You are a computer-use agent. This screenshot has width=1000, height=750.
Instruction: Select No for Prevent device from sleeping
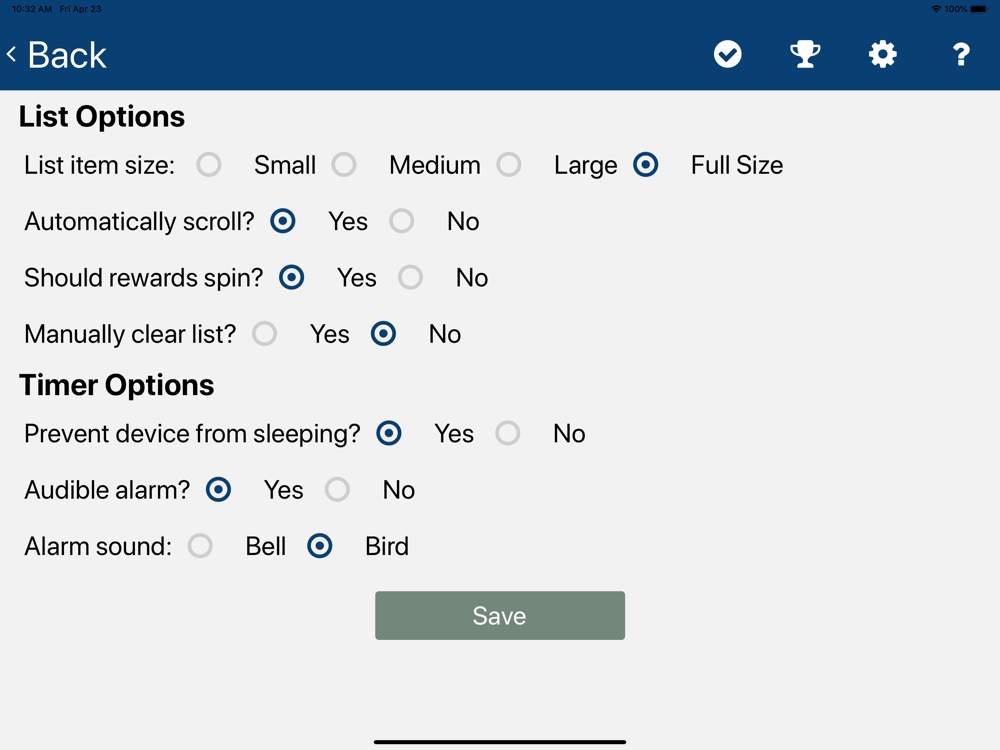508,433
